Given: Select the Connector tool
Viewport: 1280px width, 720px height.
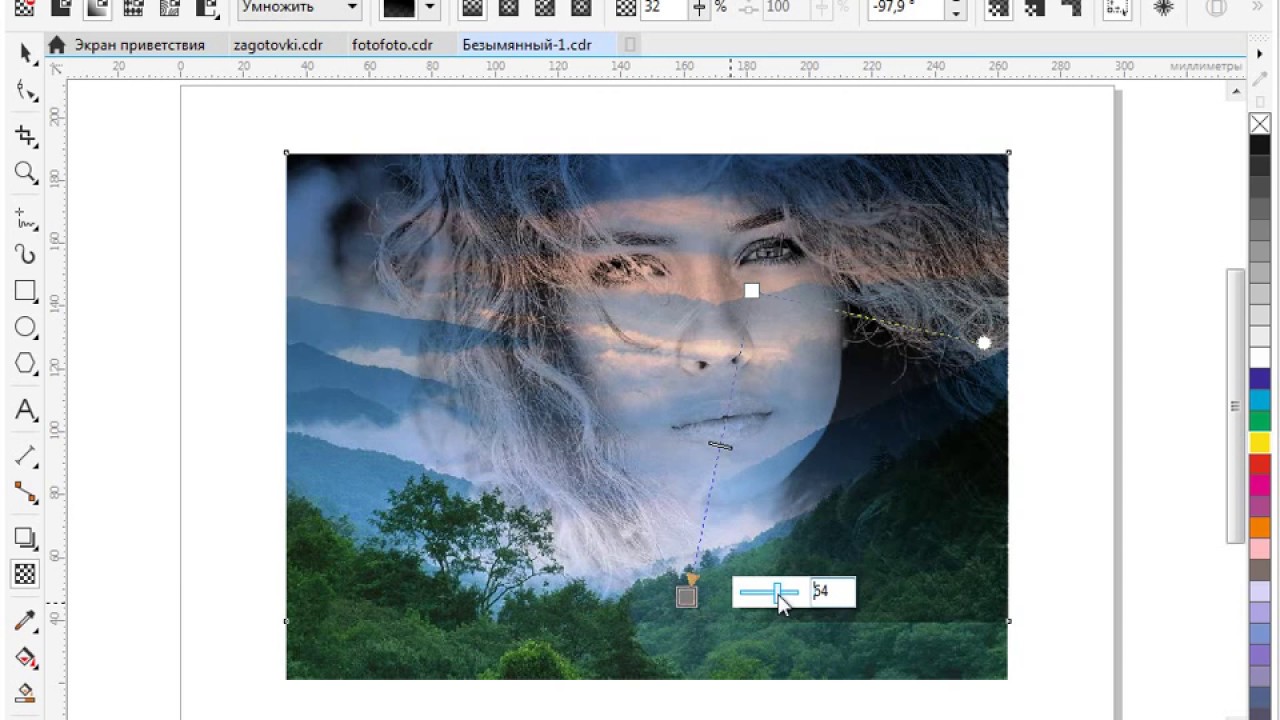Looking at the screenshot, I should (25, 492).
